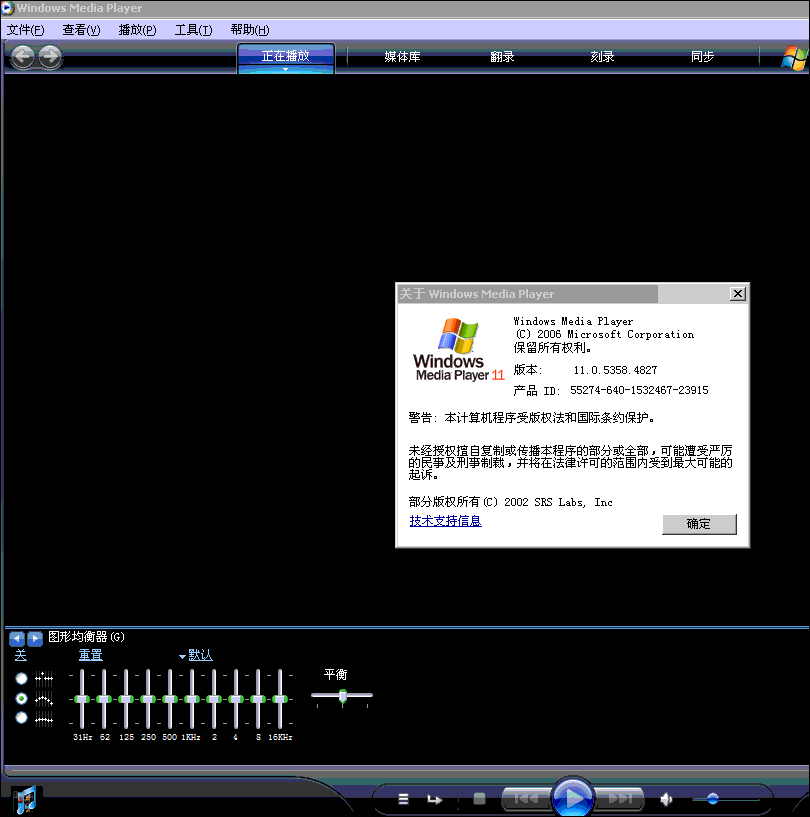The image size is (810, 817).
Task: Click the volume slider
Action: point(726,799)
